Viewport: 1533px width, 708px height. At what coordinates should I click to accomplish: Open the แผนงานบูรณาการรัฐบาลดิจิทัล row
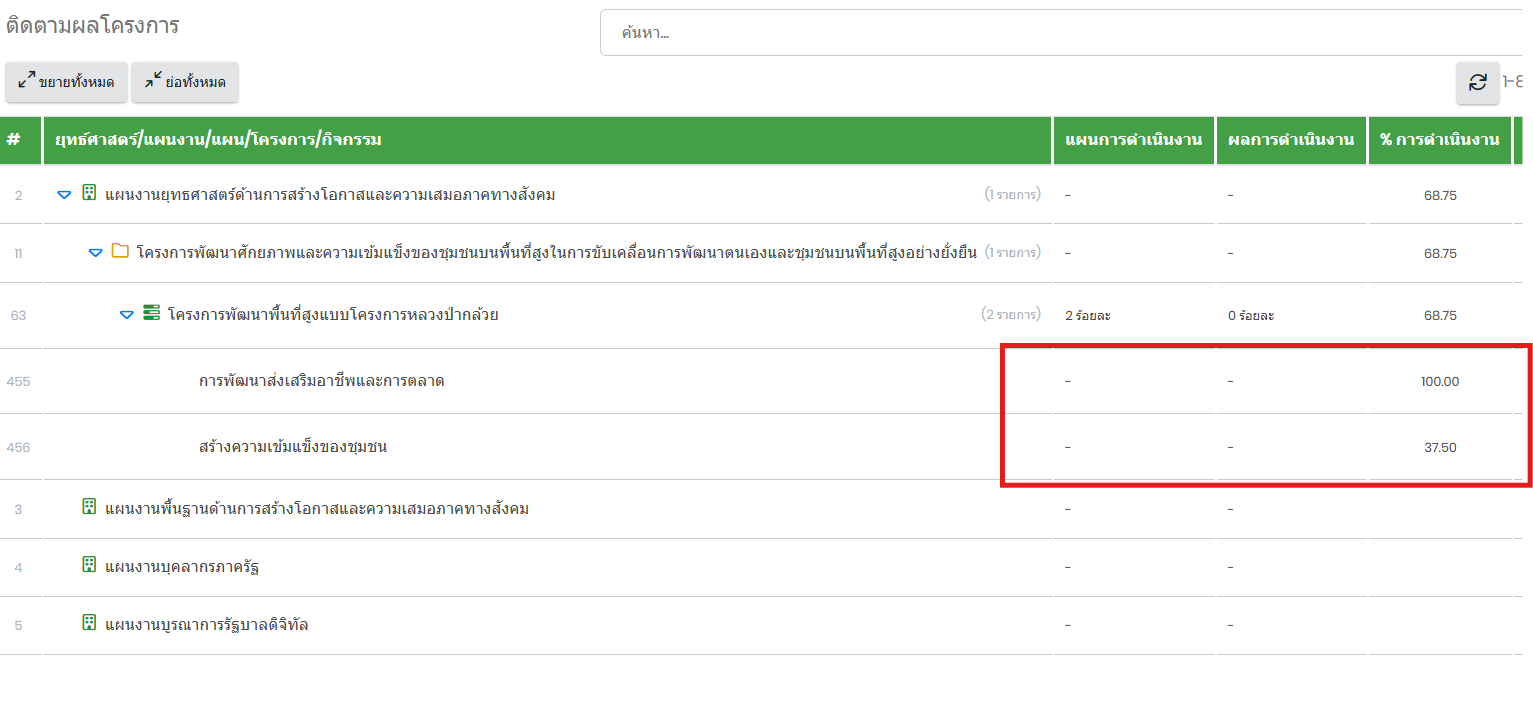coord(206,625)
